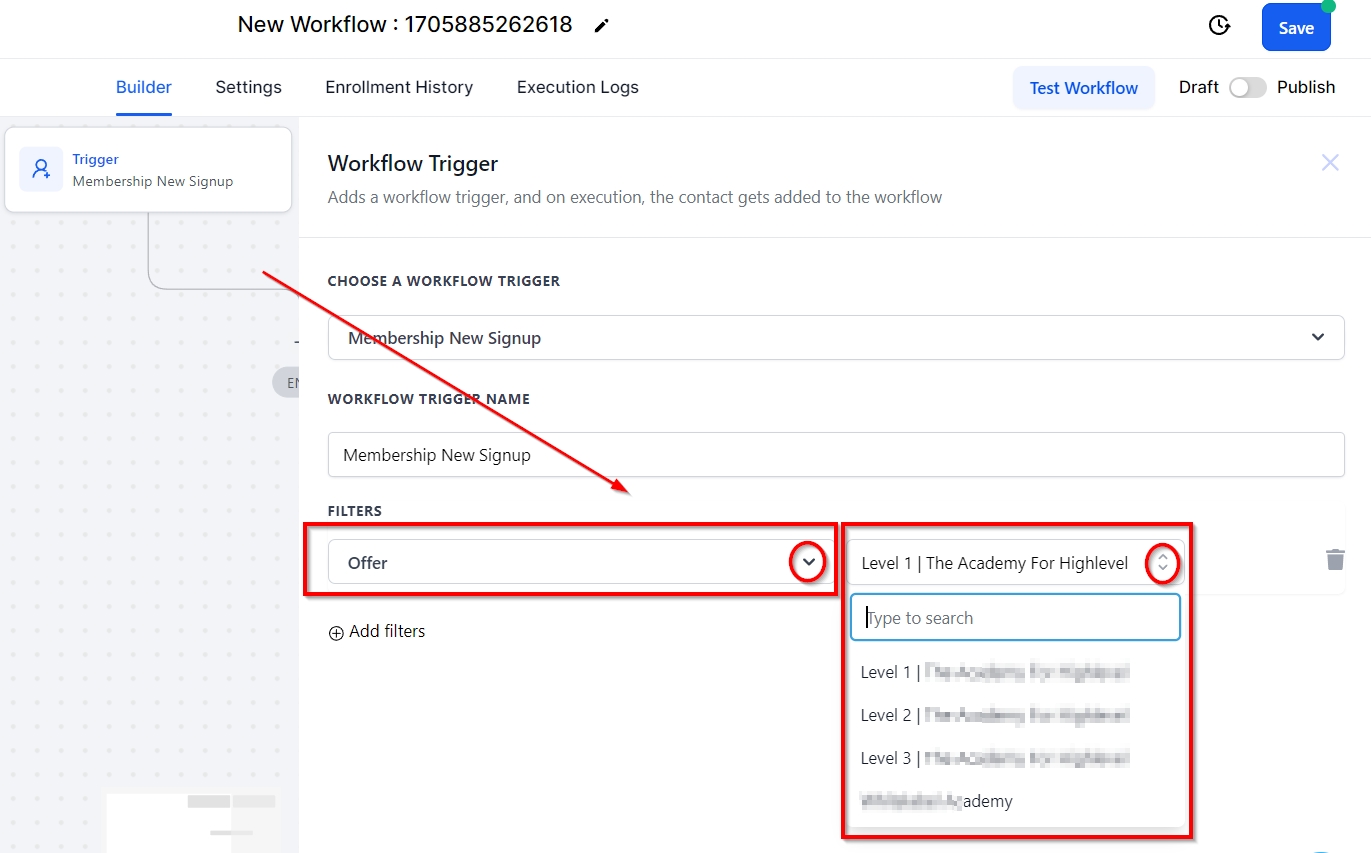Open the Offer filter type dropdown
Viewport: 1371px width, 853px height.
click(x=809, y=563)
